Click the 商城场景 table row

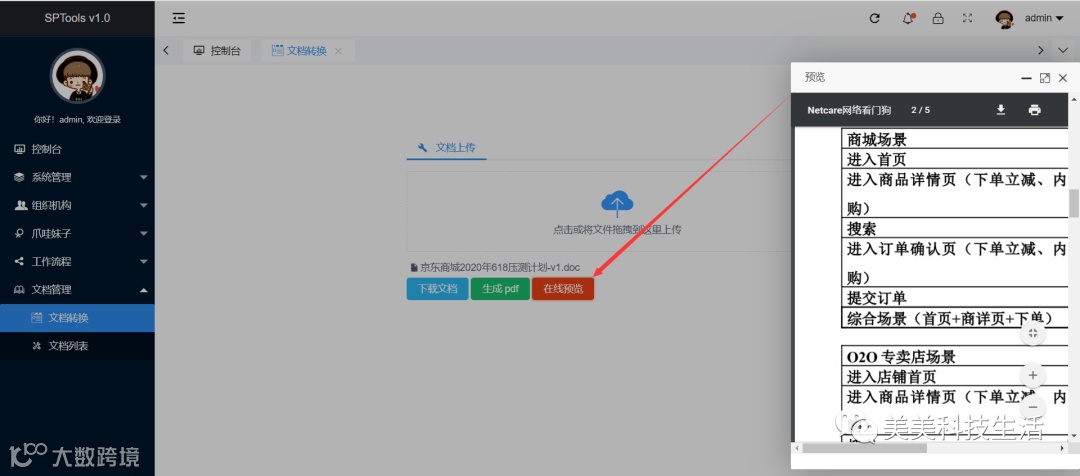tap(955, 139)
